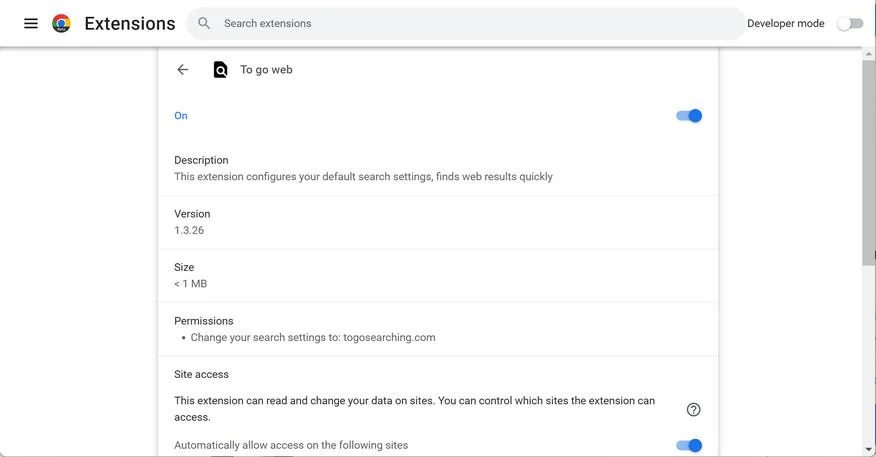
Task: Click the Description heading
Action: (201, 160)
